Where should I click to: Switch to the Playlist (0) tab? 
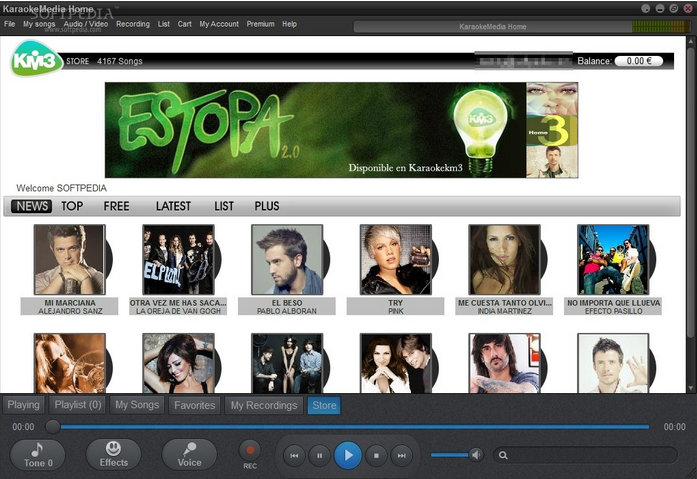[78, 405]
